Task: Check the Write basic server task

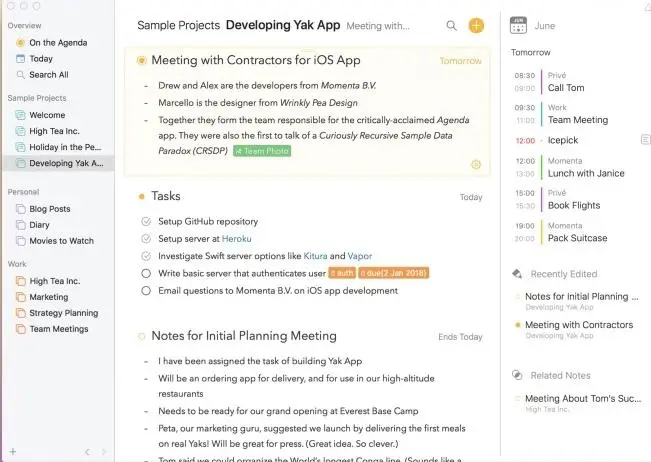Action: [x=146, y=273]
